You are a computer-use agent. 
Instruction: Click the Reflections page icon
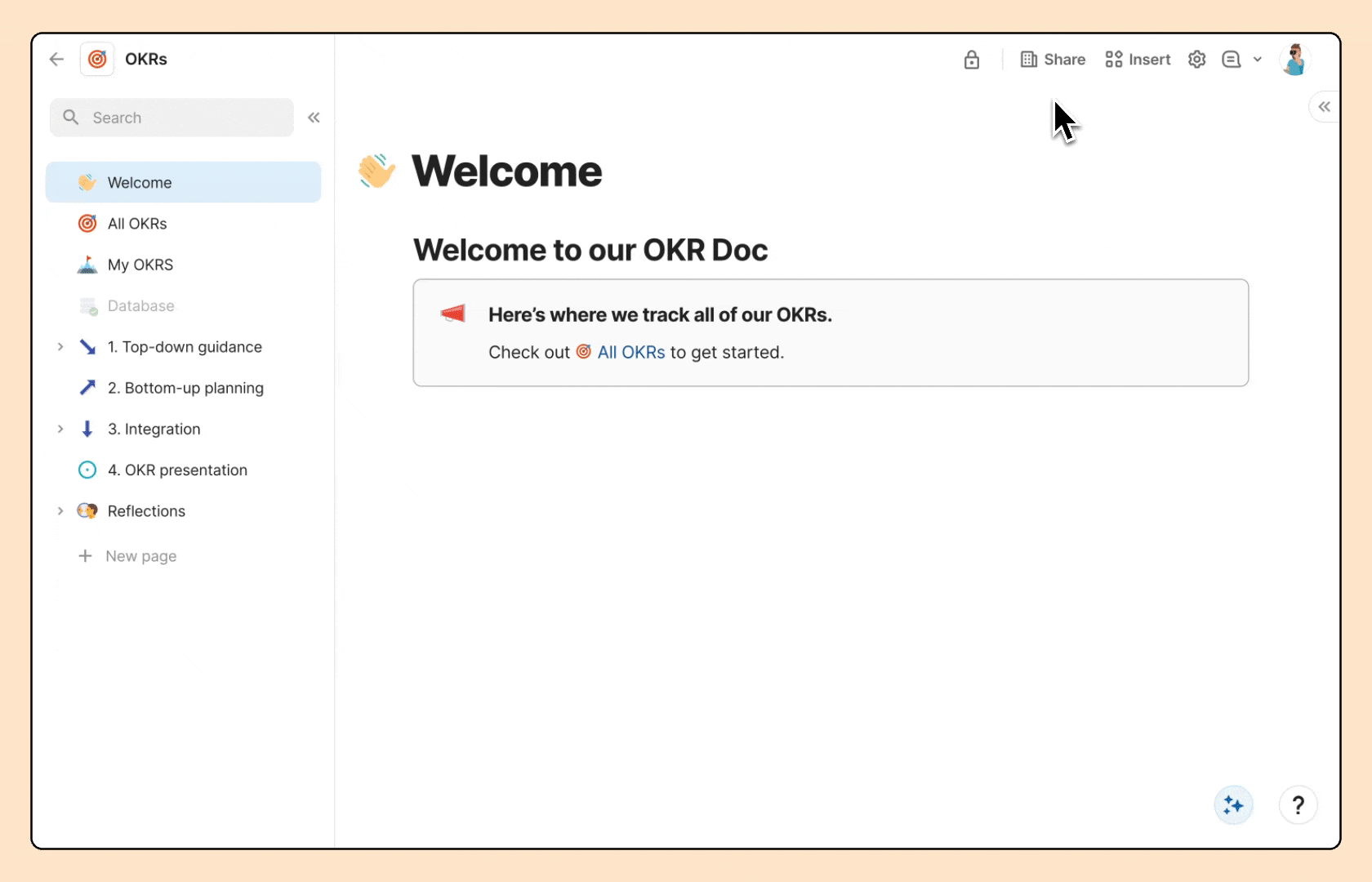[x=87, y=511]
